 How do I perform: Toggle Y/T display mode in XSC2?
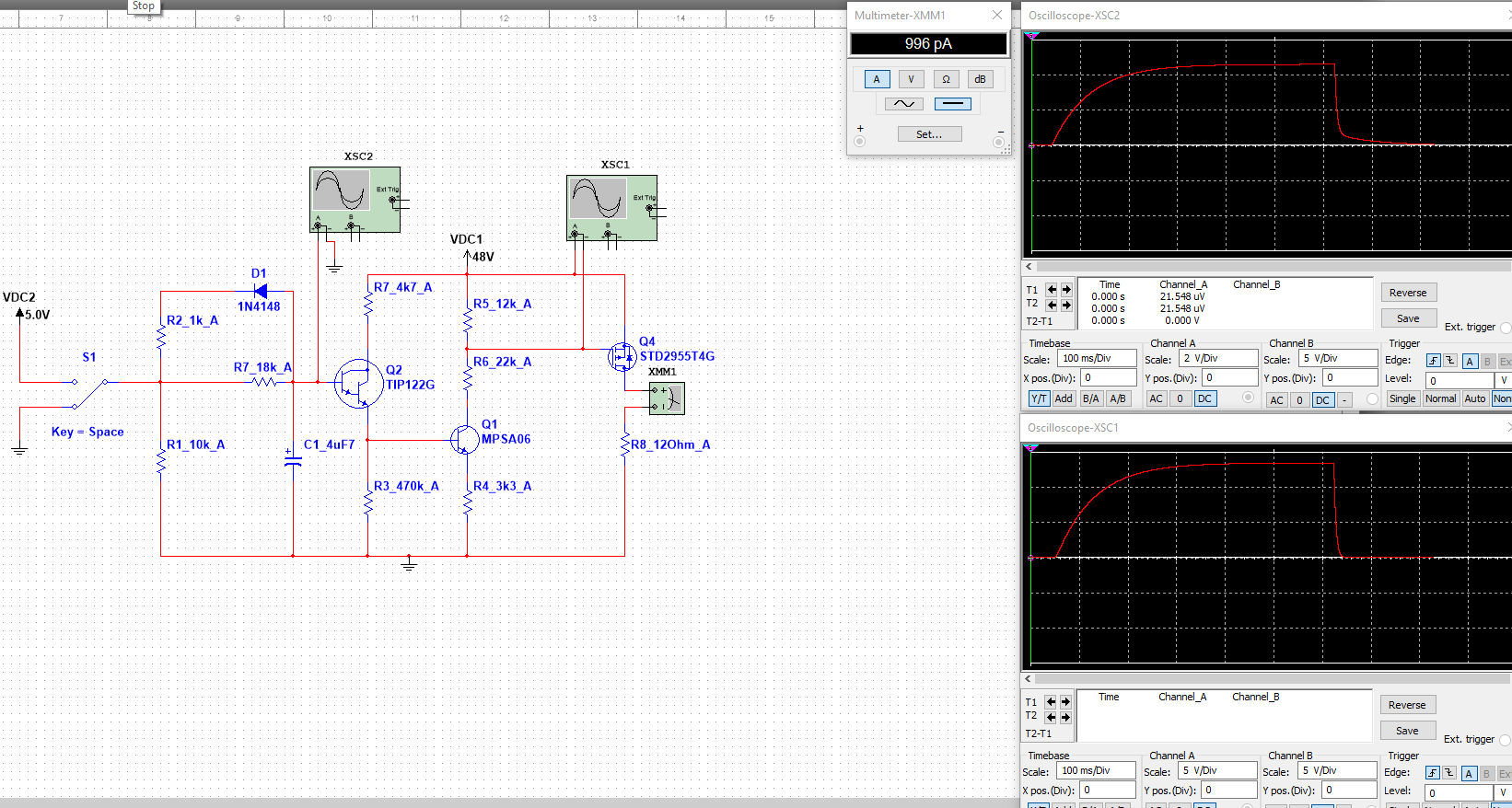pos(1039,398)
